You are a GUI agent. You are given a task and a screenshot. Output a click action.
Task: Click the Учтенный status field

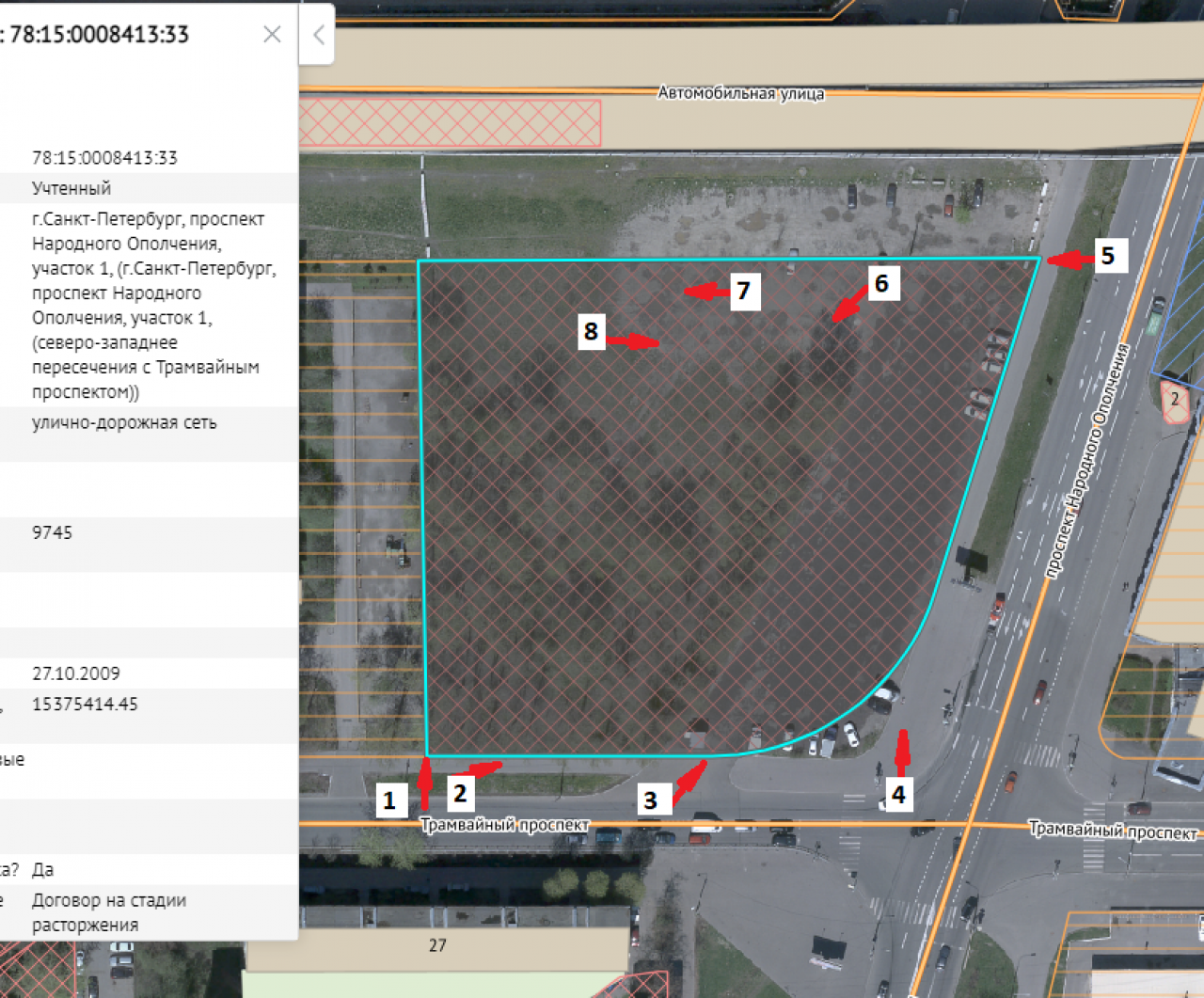click(71, 188)
